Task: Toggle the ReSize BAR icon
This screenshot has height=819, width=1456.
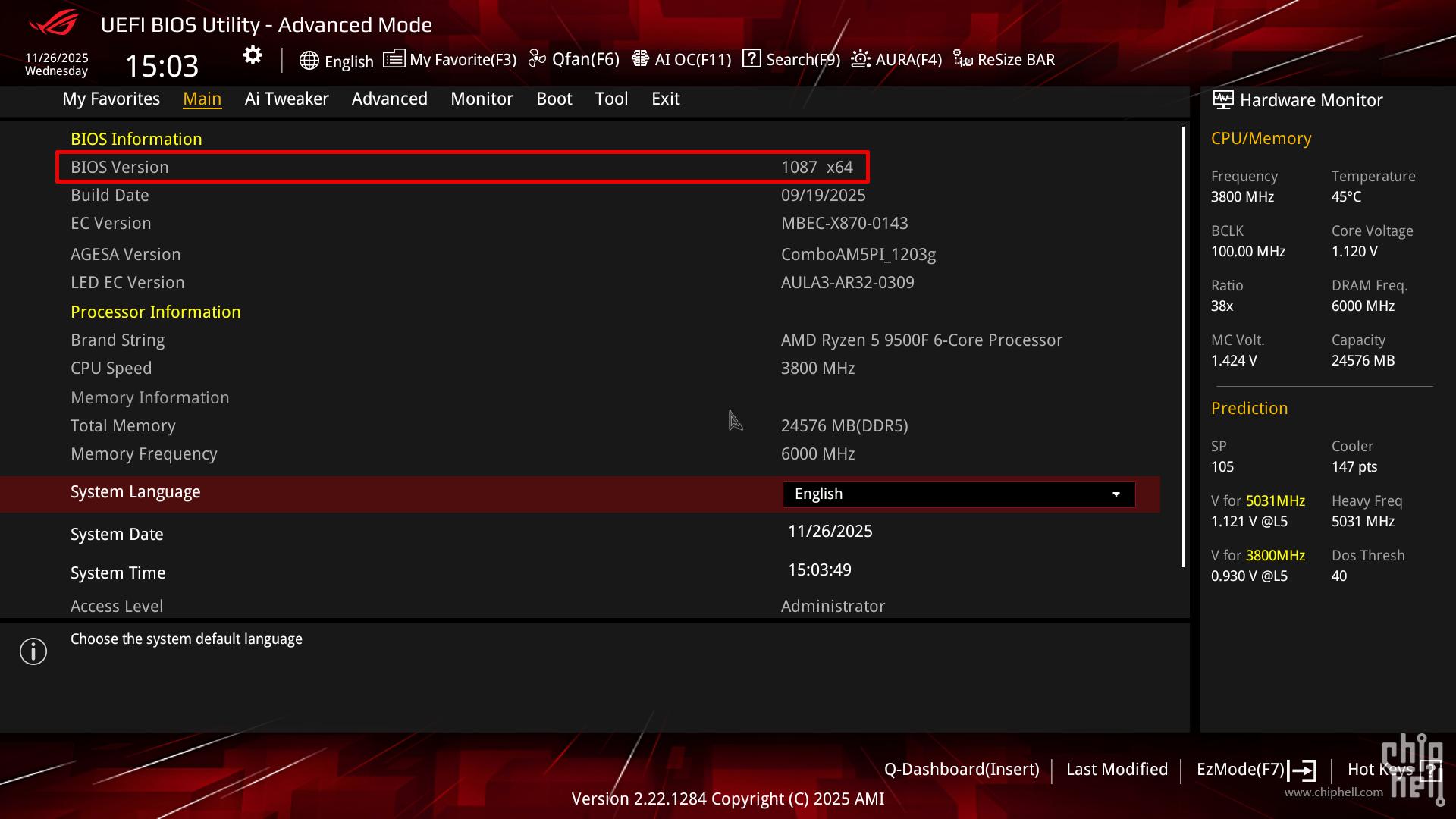Action: click(963, 59)
